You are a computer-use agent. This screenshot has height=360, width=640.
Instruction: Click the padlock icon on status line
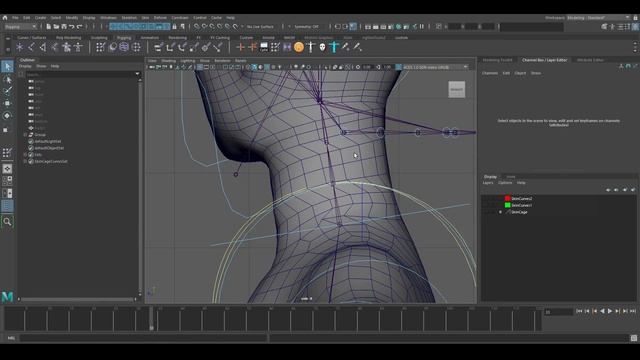tap(175, 27)
